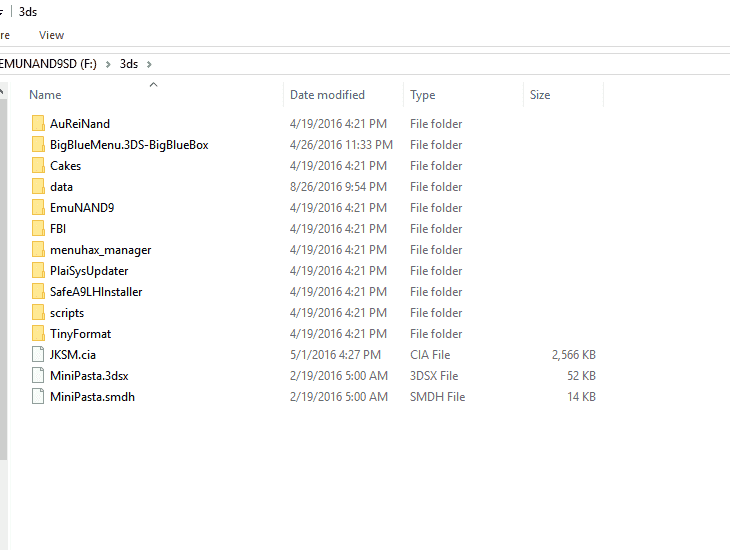
Task: Click the JKSM.cia file icon
Action: 38,354
